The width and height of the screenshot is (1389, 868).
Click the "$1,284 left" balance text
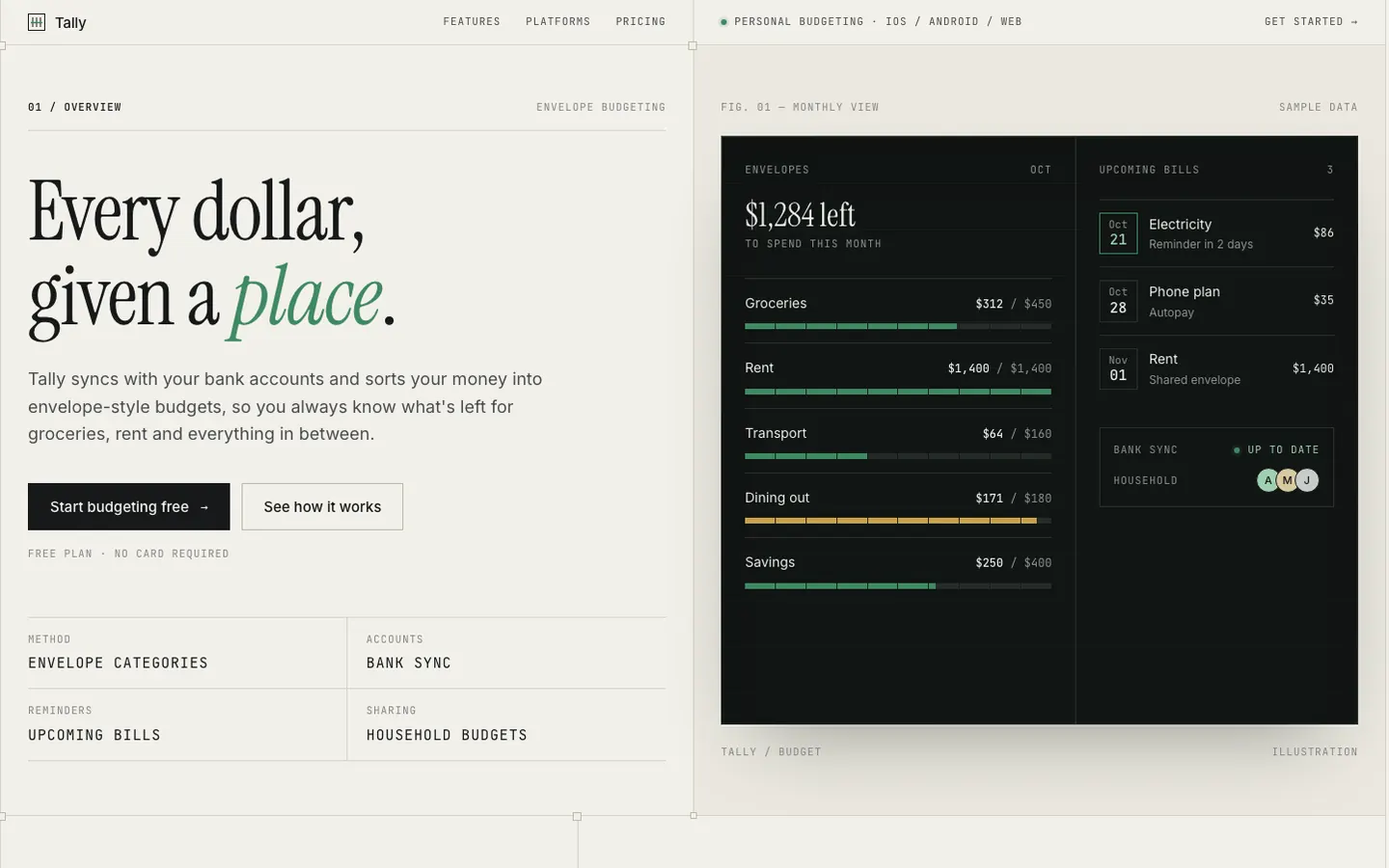pyautogui.click(x=800, y=214)
